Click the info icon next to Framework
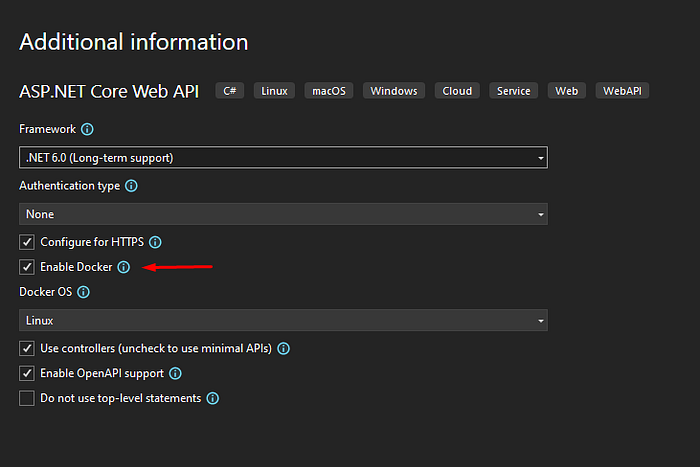The image size is (700, 467). tap(87, 129)
